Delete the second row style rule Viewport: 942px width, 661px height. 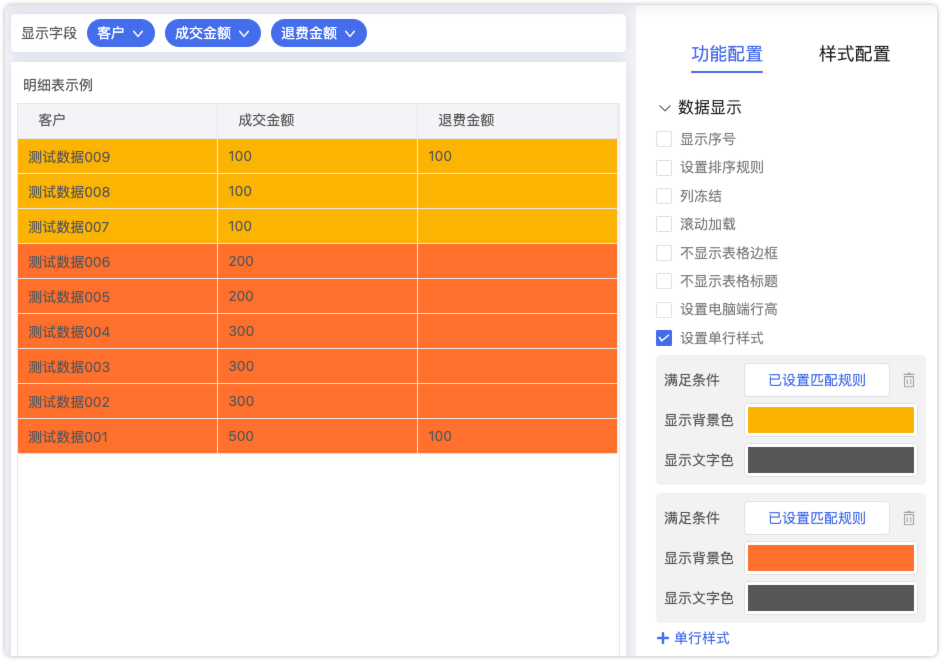click(x=908, y=518)
